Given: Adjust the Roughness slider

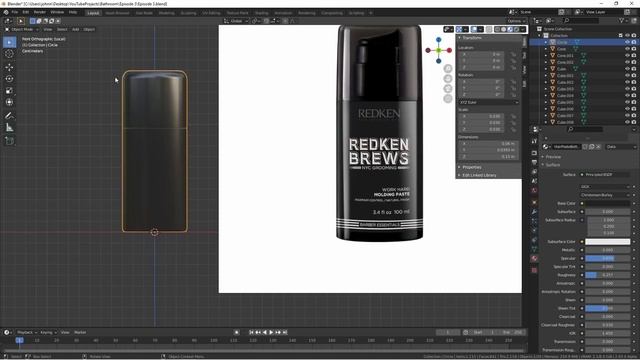Looking at the screenshot, I should click(x=608, y=275).
